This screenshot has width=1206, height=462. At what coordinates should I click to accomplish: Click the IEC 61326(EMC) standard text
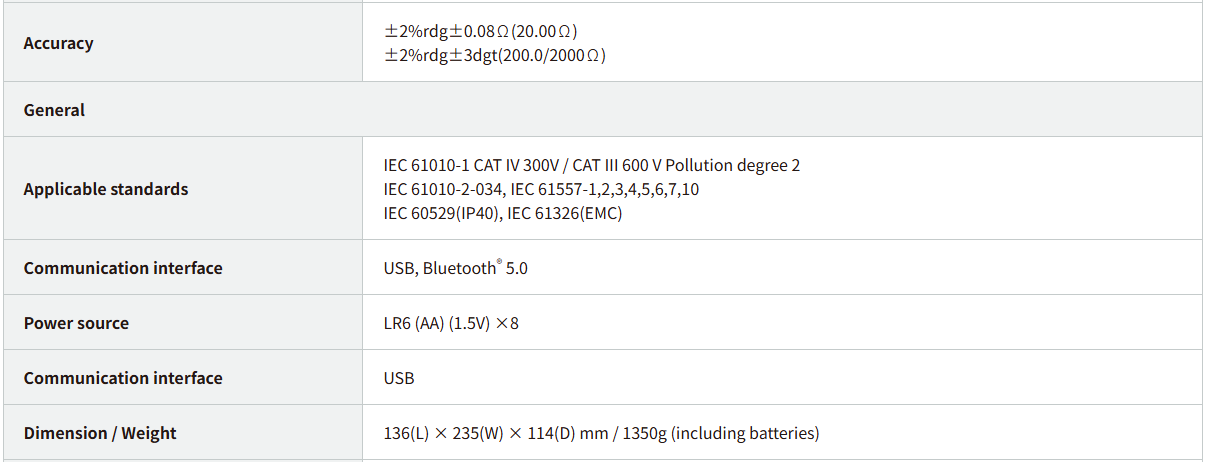pyautogui.click(x=565, y=213)
